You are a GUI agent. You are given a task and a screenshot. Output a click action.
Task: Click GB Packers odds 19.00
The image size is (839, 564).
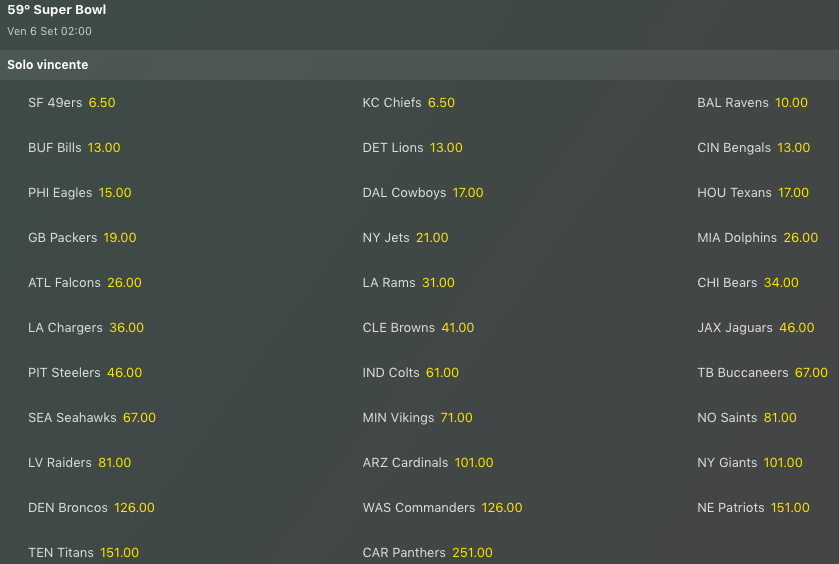pyautogui.click(x=120, y=238)
